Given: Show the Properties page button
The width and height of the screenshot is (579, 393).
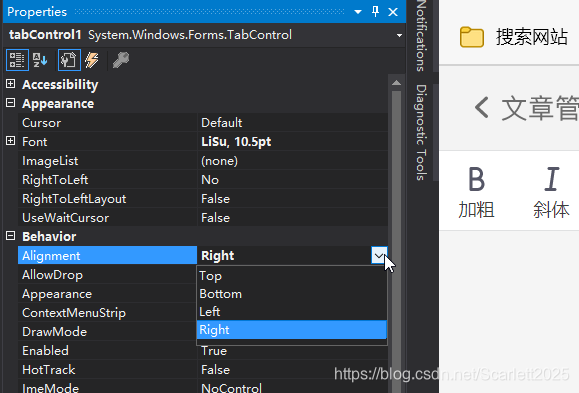Looking at the screenshot, I should [x=69, y=60].
